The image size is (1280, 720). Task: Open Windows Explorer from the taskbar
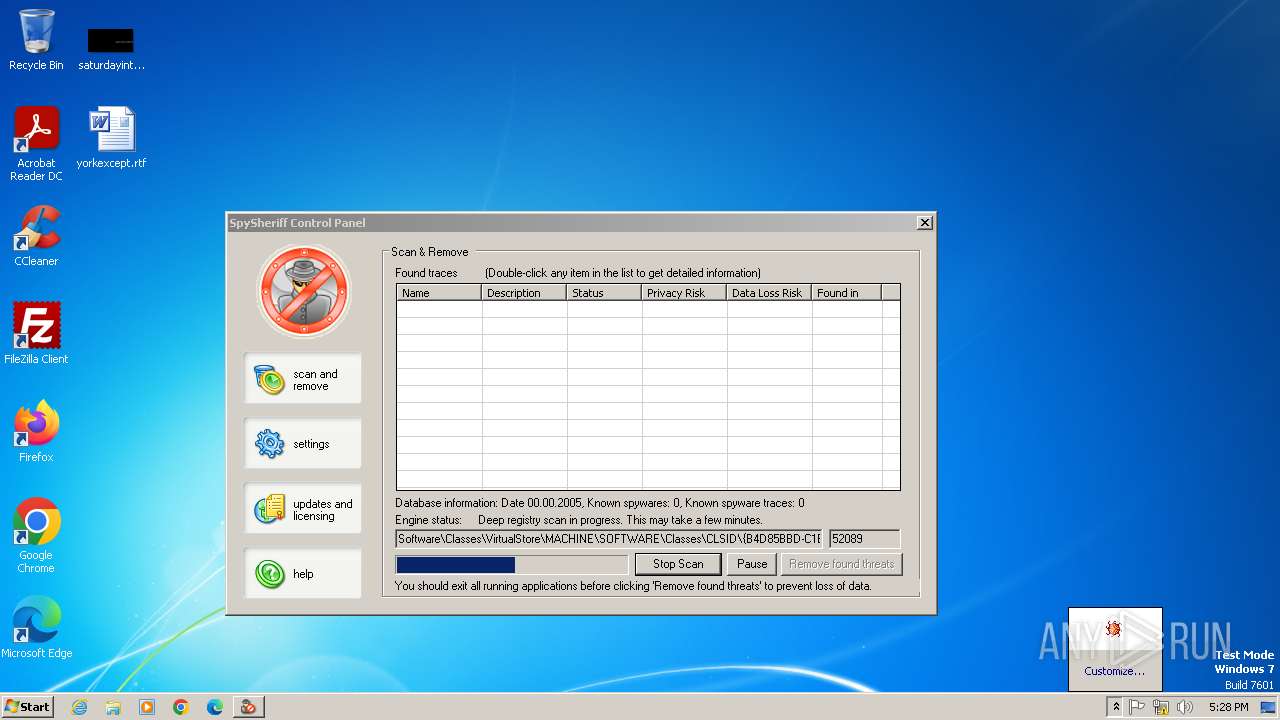[113, 707]
